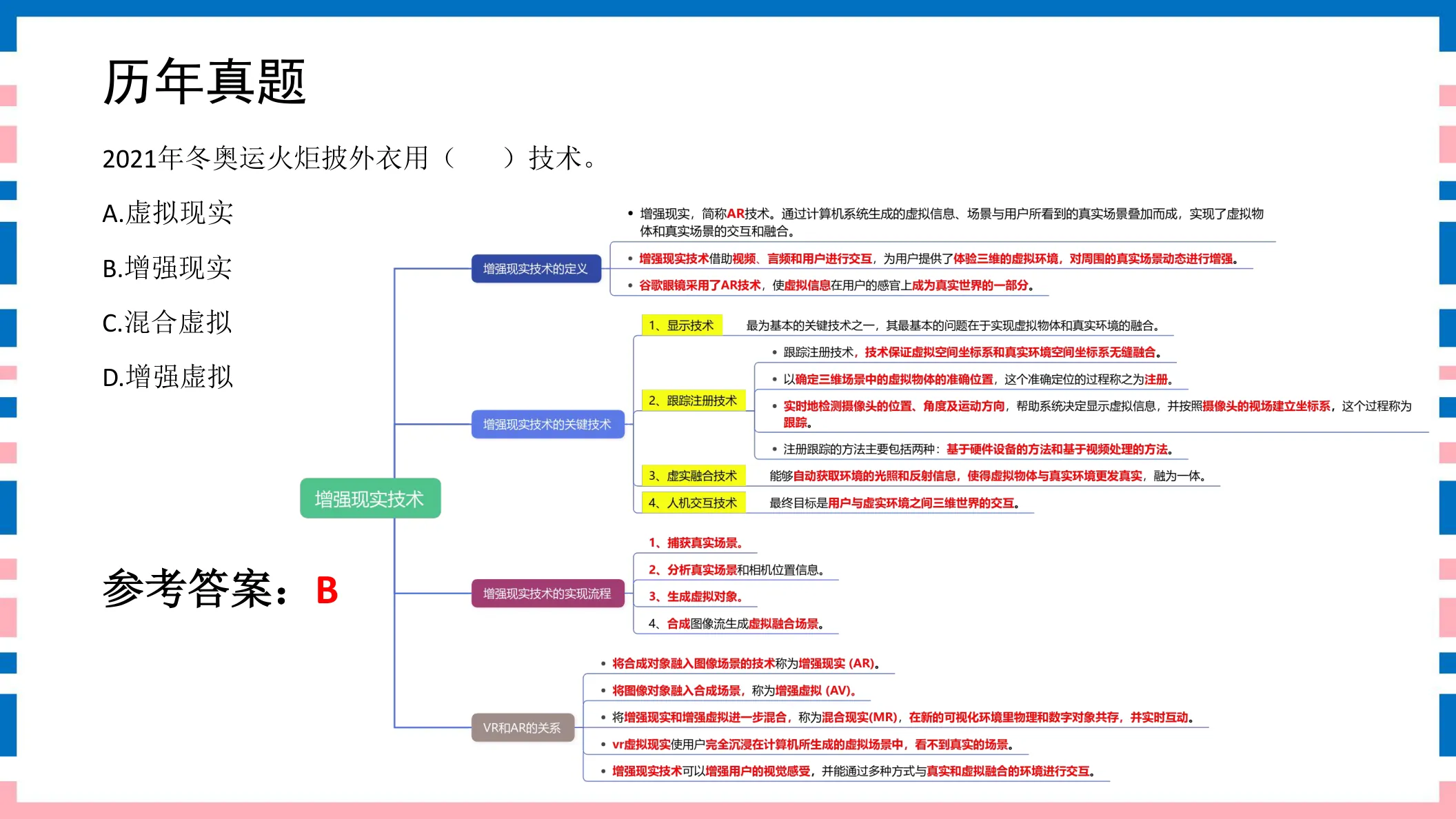Click the 1、捕获真实场景 step
The width and height of the screenshot is (1456, 819).
click(696, 543)
